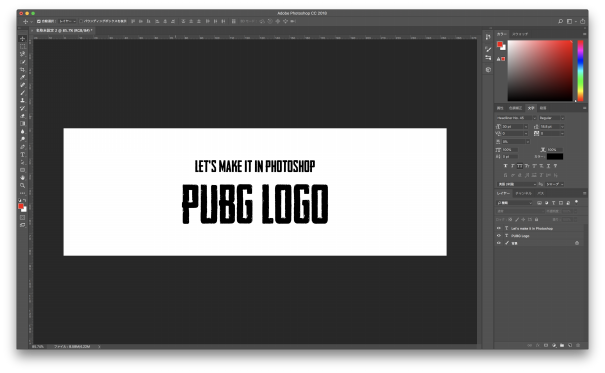
Task: Select the Zoom tool in the toolbox
Action: click(22, 186)
